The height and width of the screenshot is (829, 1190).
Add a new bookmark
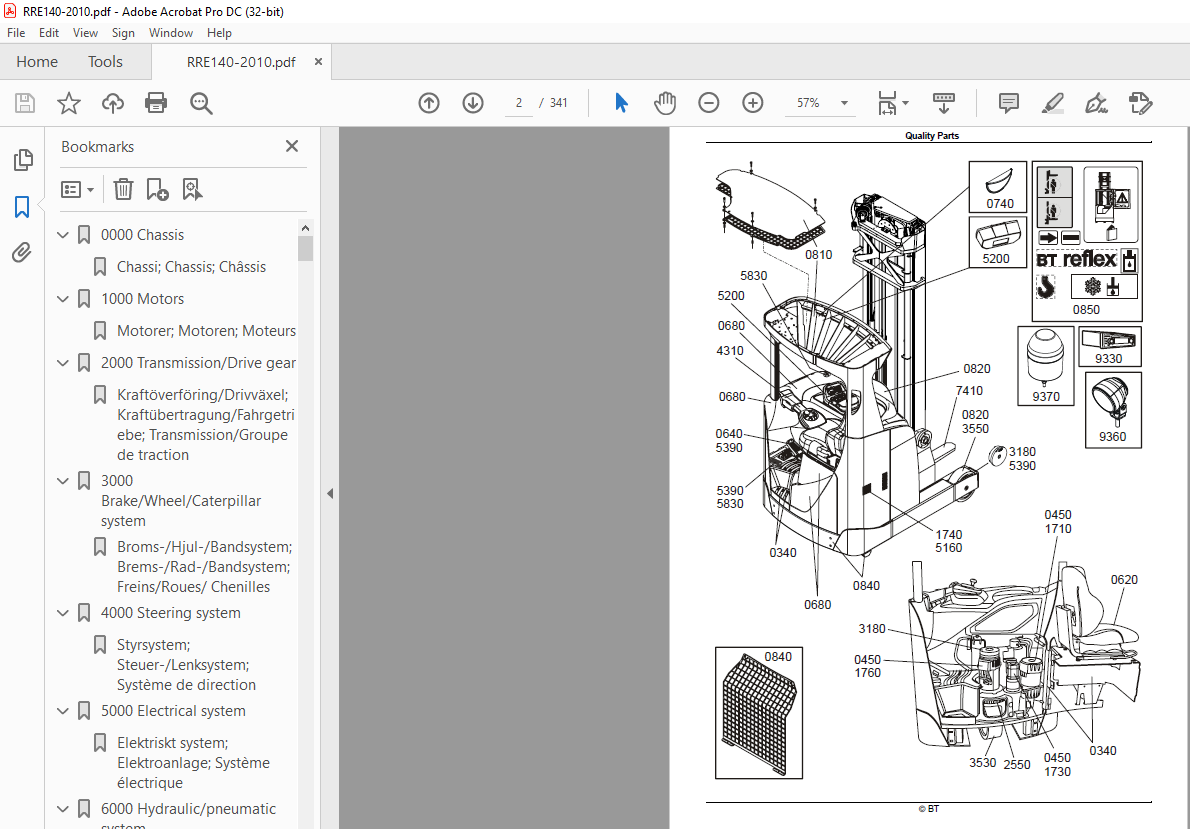pos(157,189)
